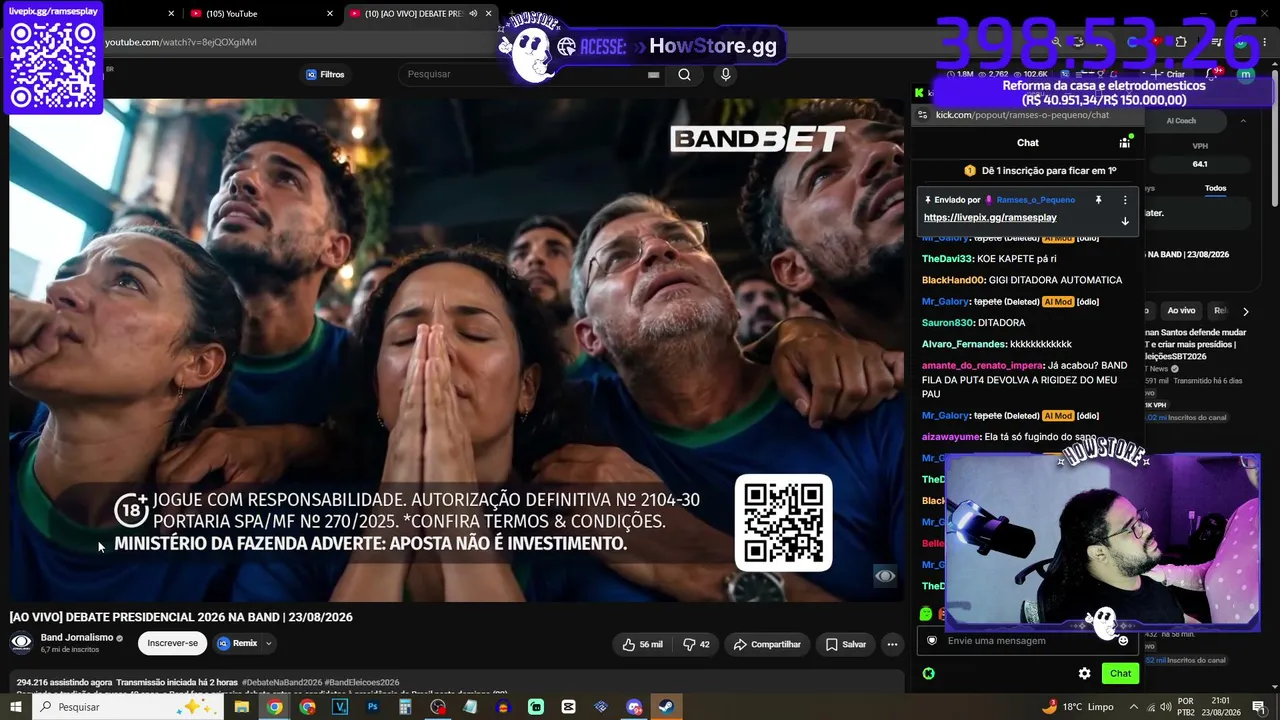
Task: Open the Windows Start menu
Action: click(16, 707)
